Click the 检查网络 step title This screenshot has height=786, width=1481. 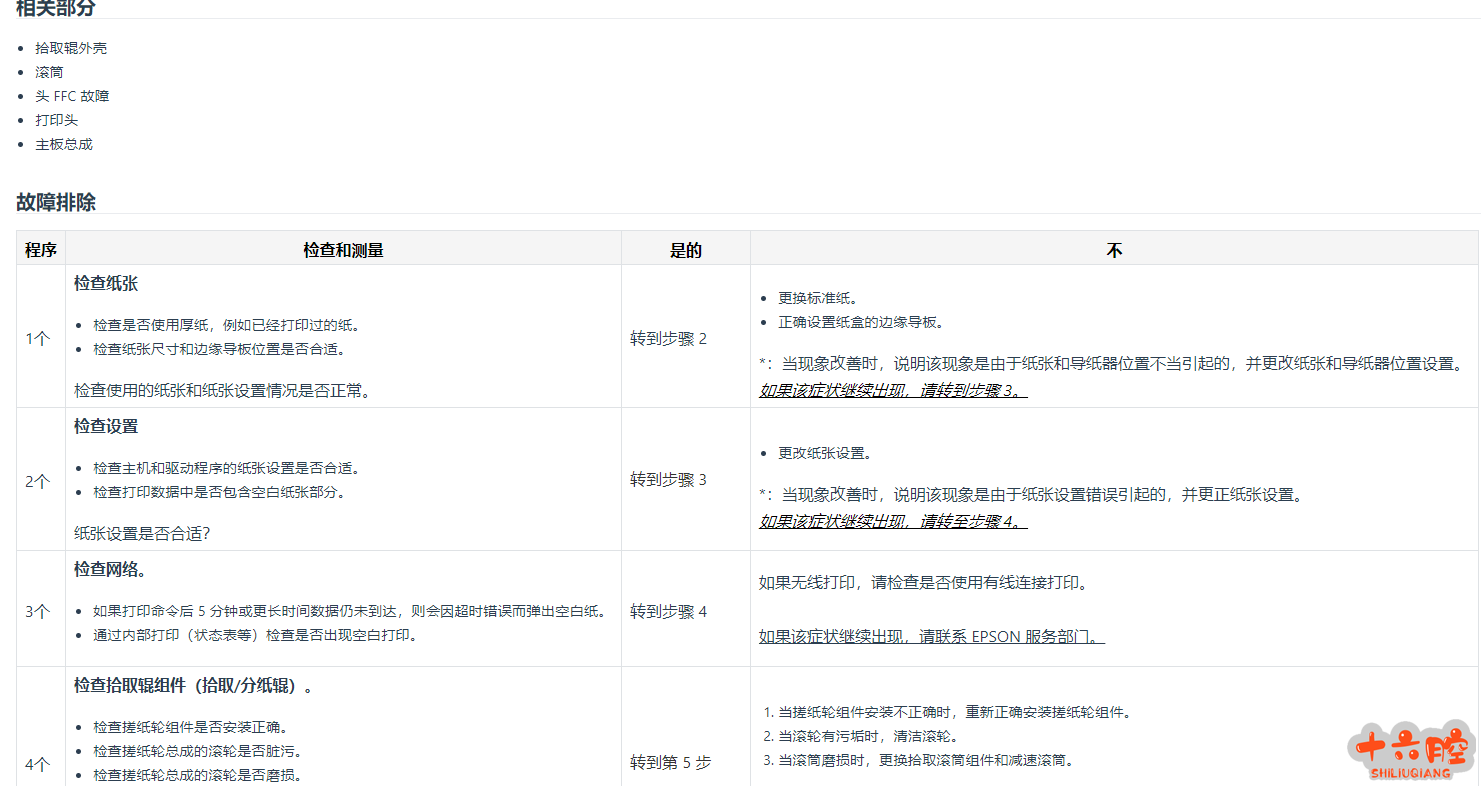tap(110, 570)
